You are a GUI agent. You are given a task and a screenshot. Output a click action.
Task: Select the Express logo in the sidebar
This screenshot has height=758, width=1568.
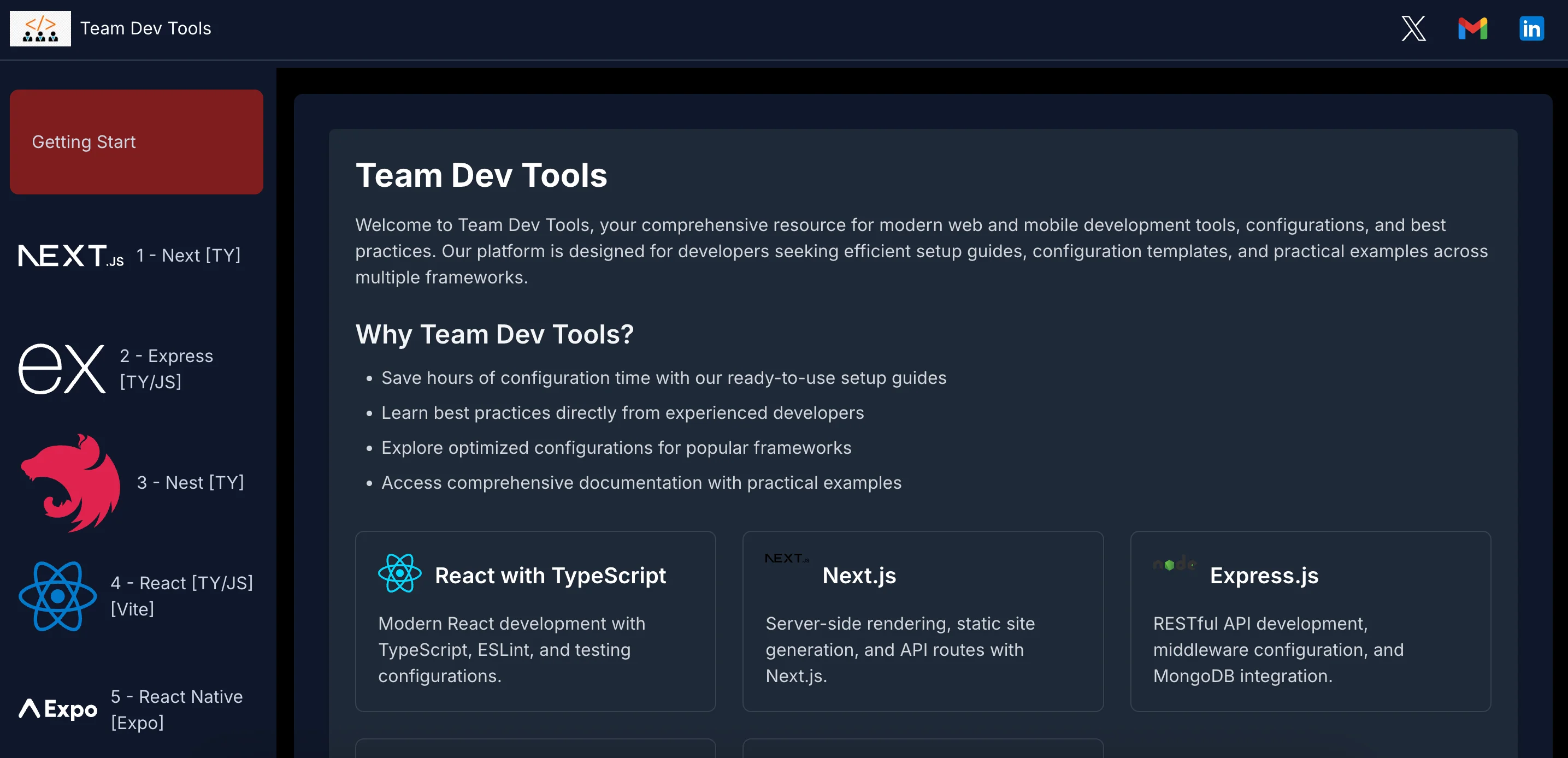coord(62,369)
